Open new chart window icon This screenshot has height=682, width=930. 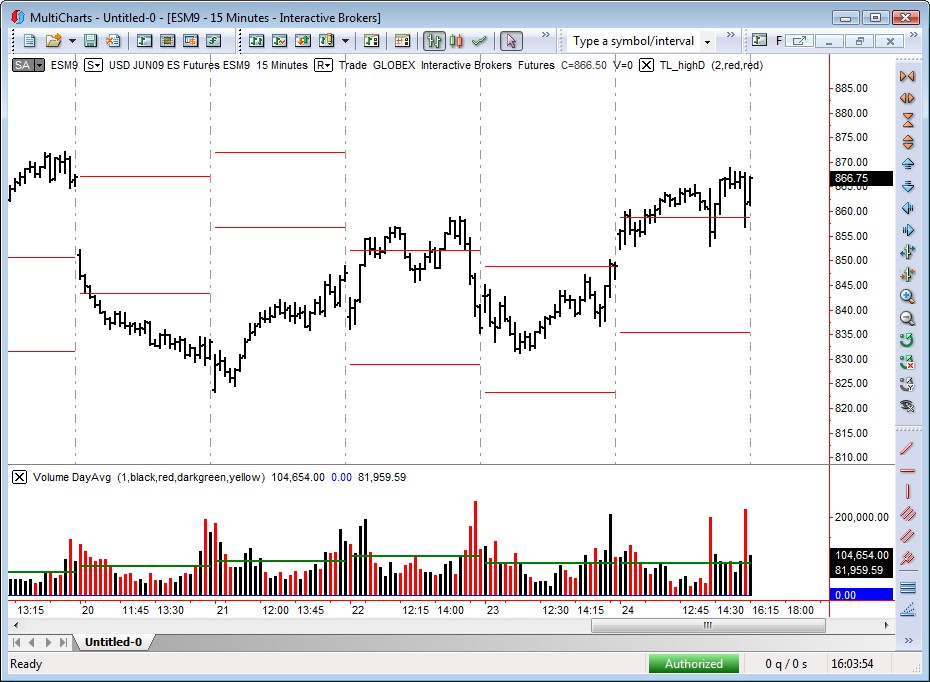tap(144, 41)
